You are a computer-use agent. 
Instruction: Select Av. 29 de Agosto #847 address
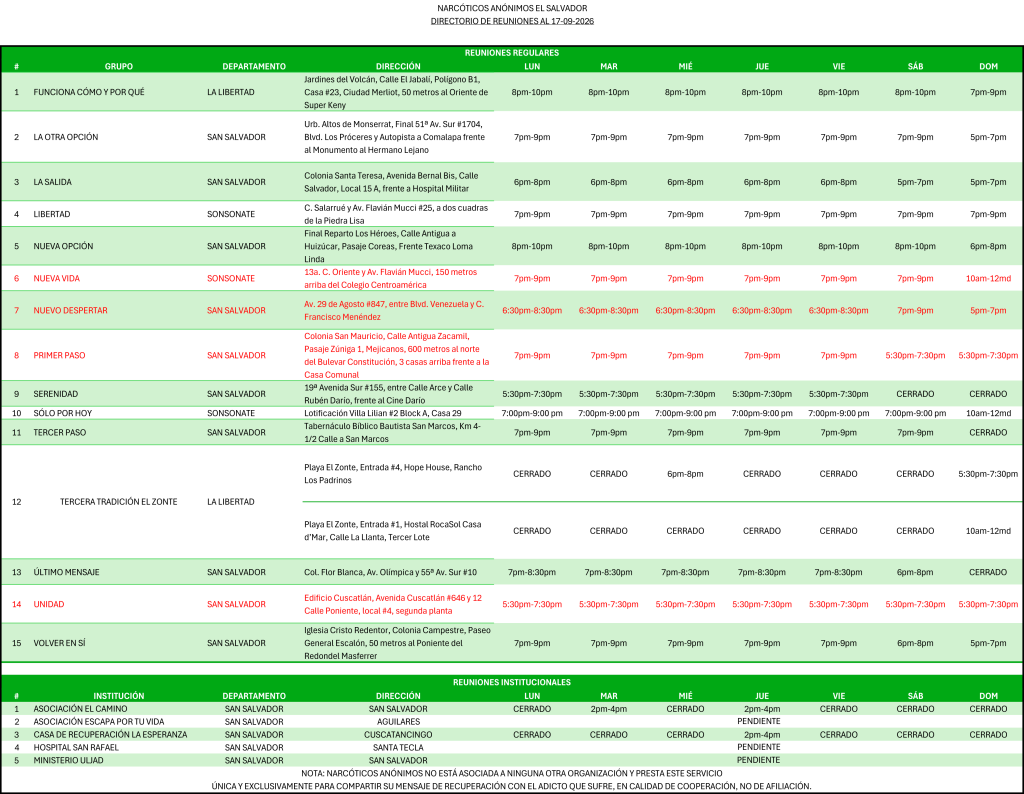[394, 310]
